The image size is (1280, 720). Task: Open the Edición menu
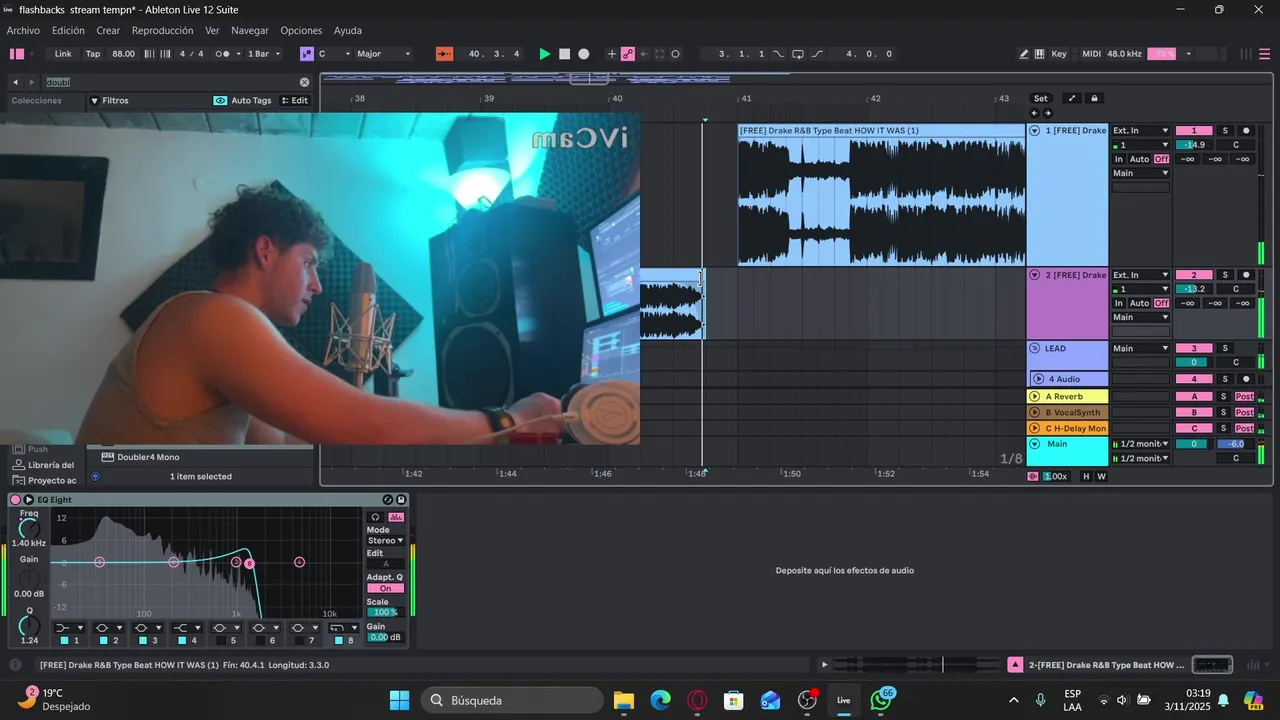pos(68,30)
